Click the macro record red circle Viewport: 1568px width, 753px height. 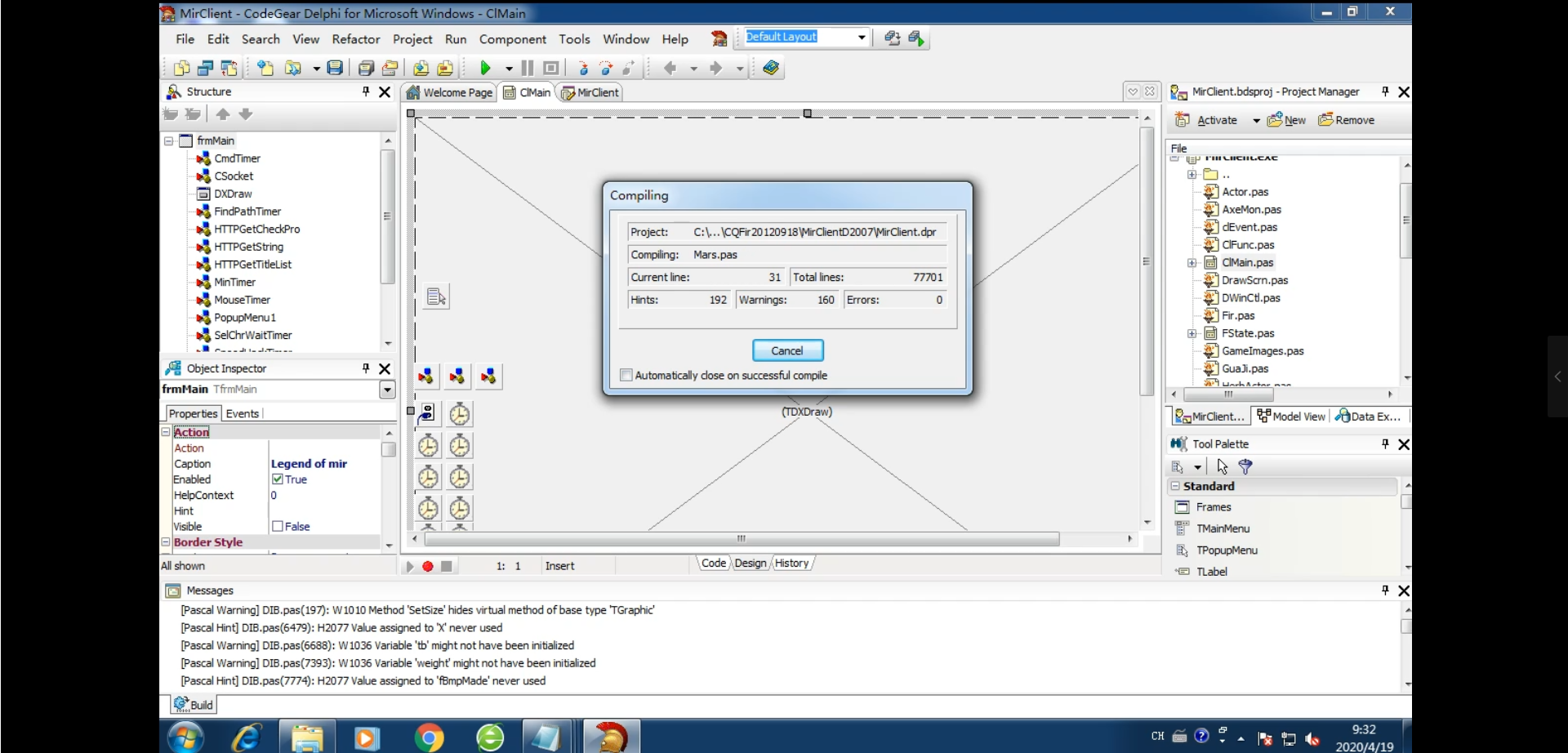click(x=428, y=566)
